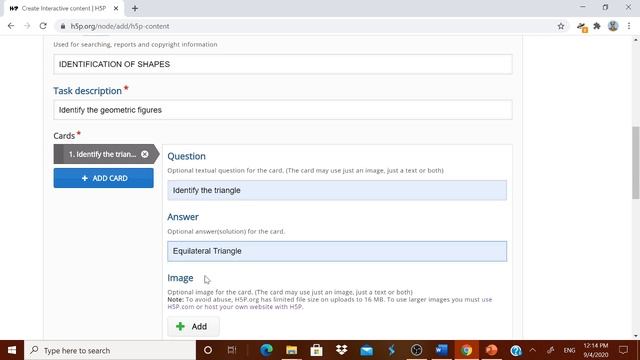Click the scrollbar down arrow
The image size is (640, 360).
(636, 336)
